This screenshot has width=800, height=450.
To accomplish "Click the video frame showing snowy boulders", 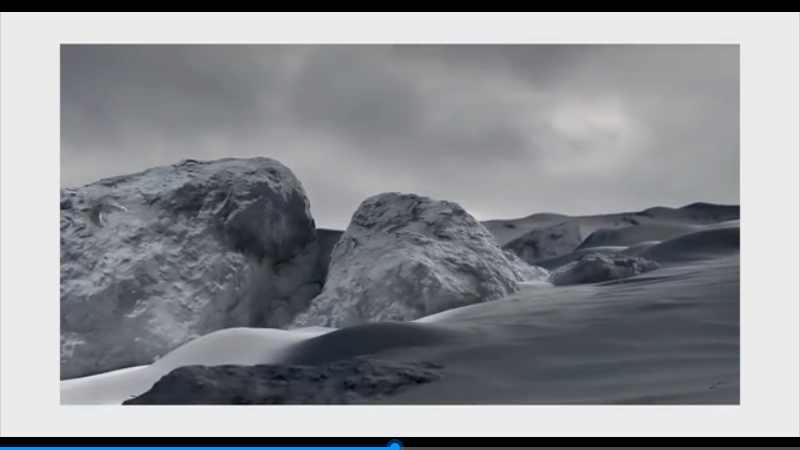I will coord(399,224).
